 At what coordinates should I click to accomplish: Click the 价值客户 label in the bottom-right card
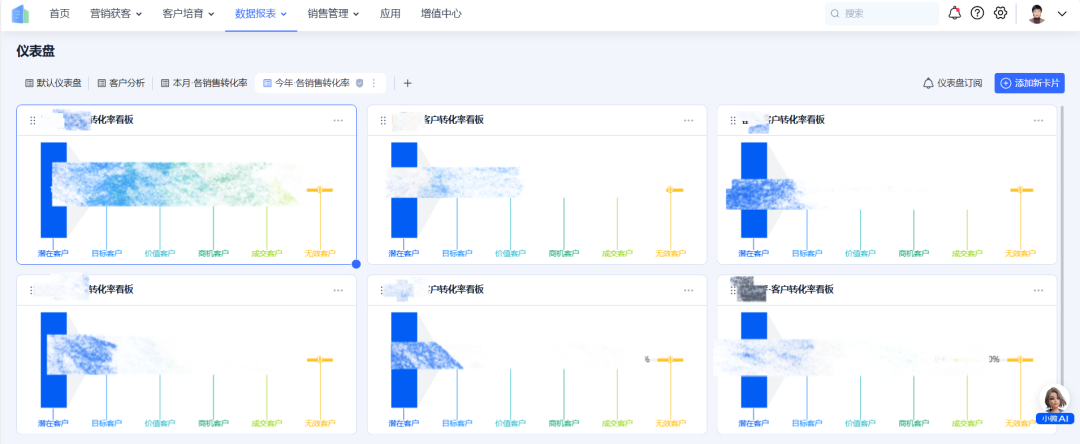[860, 423]
